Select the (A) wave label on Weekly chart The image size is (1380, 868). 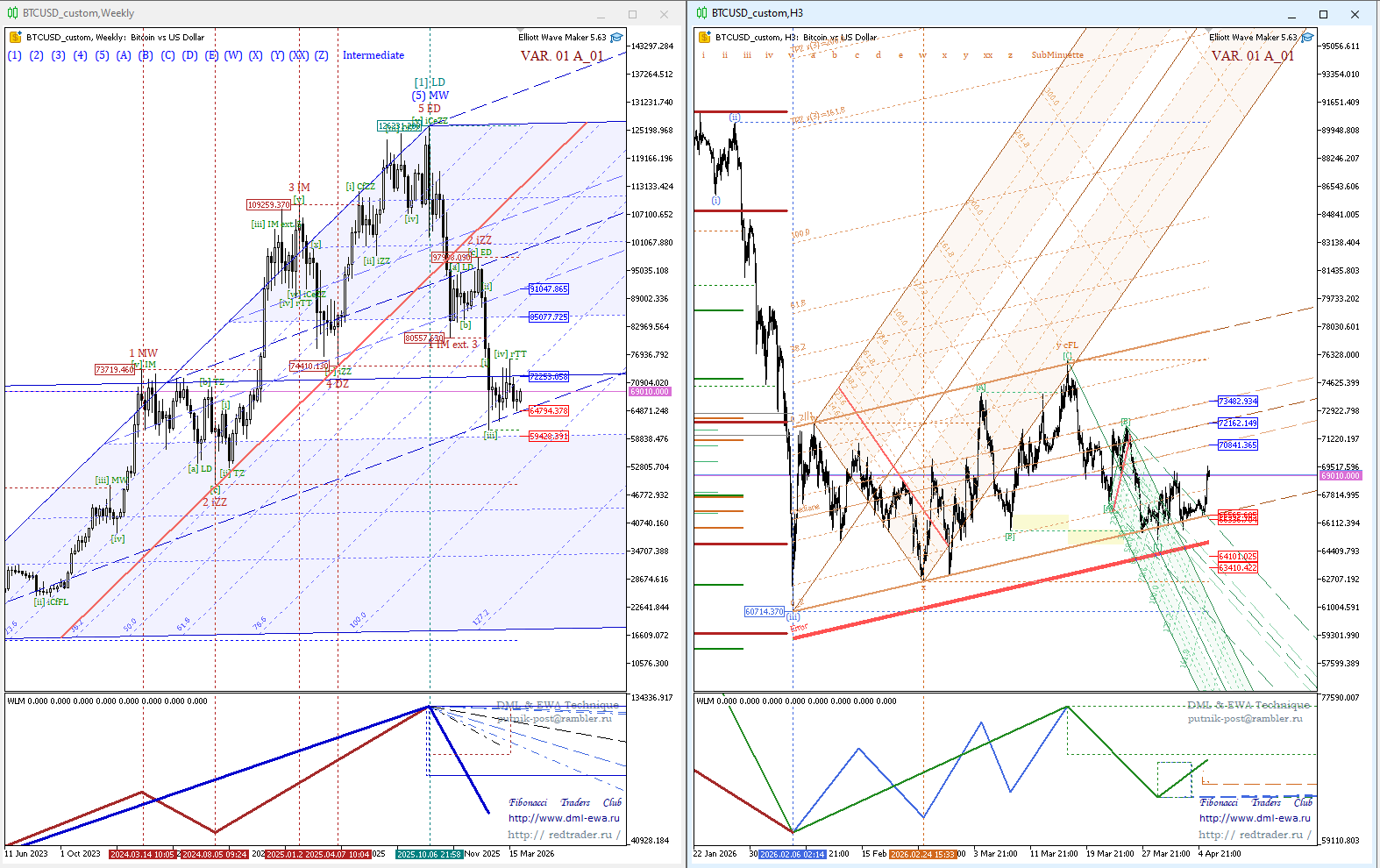pos(124,55)
